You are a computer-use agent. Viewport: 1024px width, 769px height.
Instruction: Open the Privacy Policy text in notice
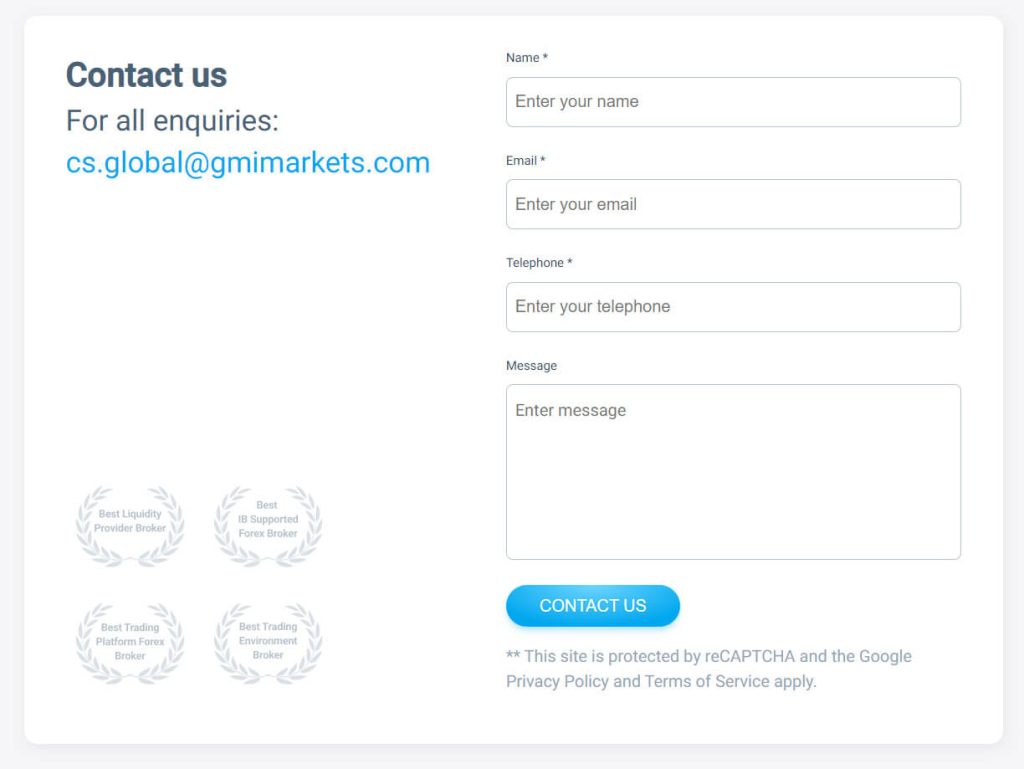click(x=557, y=682)
